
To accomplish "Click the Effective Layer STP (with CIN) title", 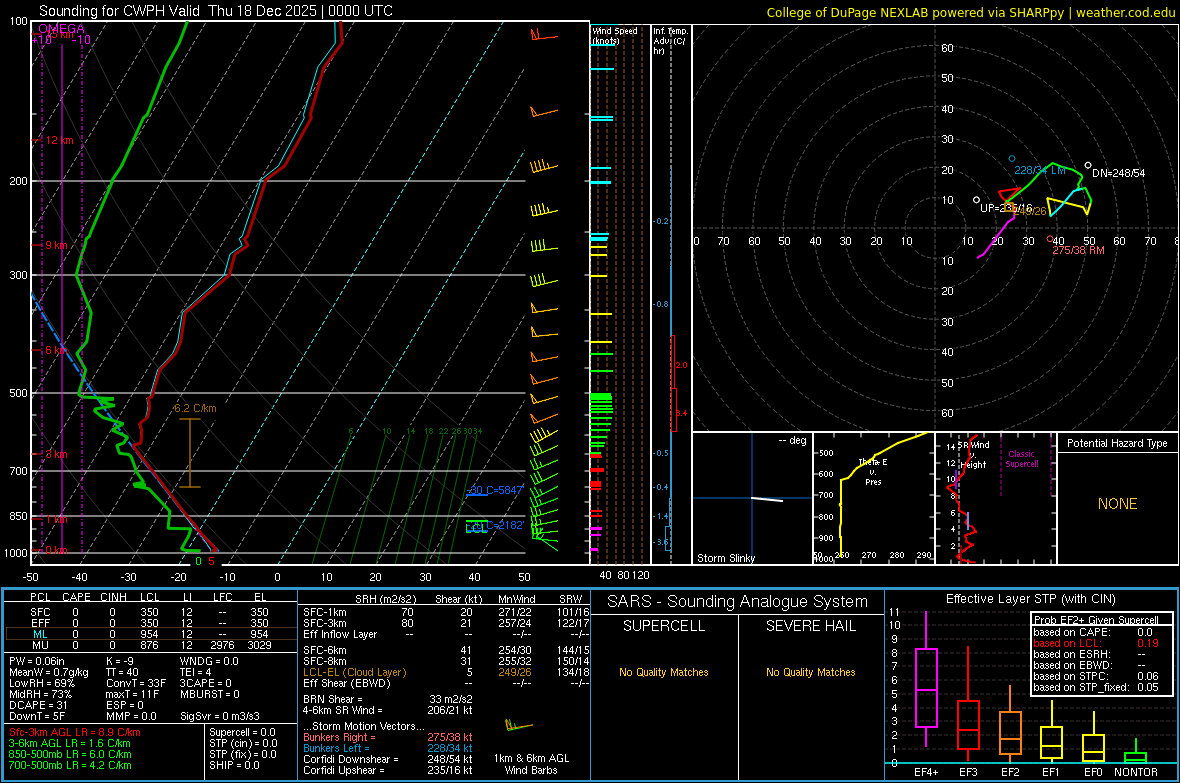I will point(1030,599).
